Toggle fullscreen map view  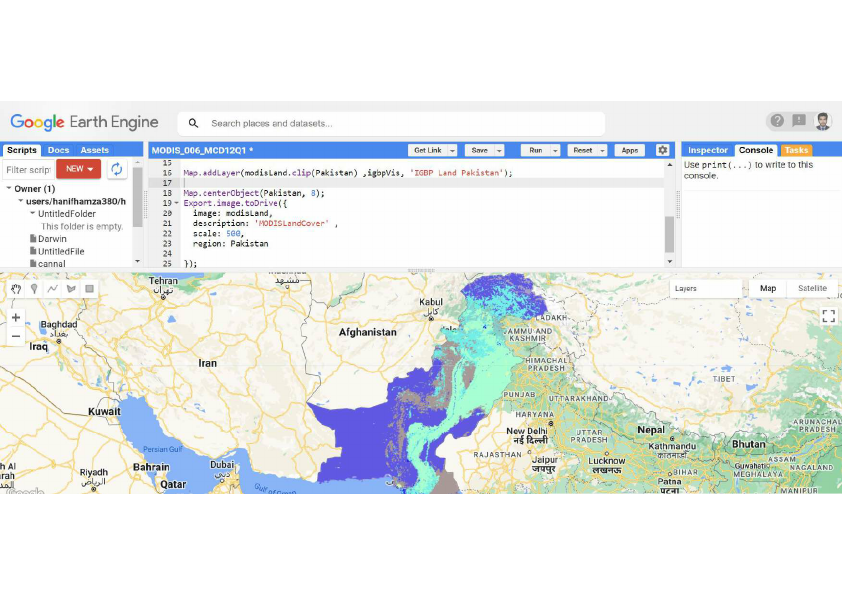click(829, 316)
